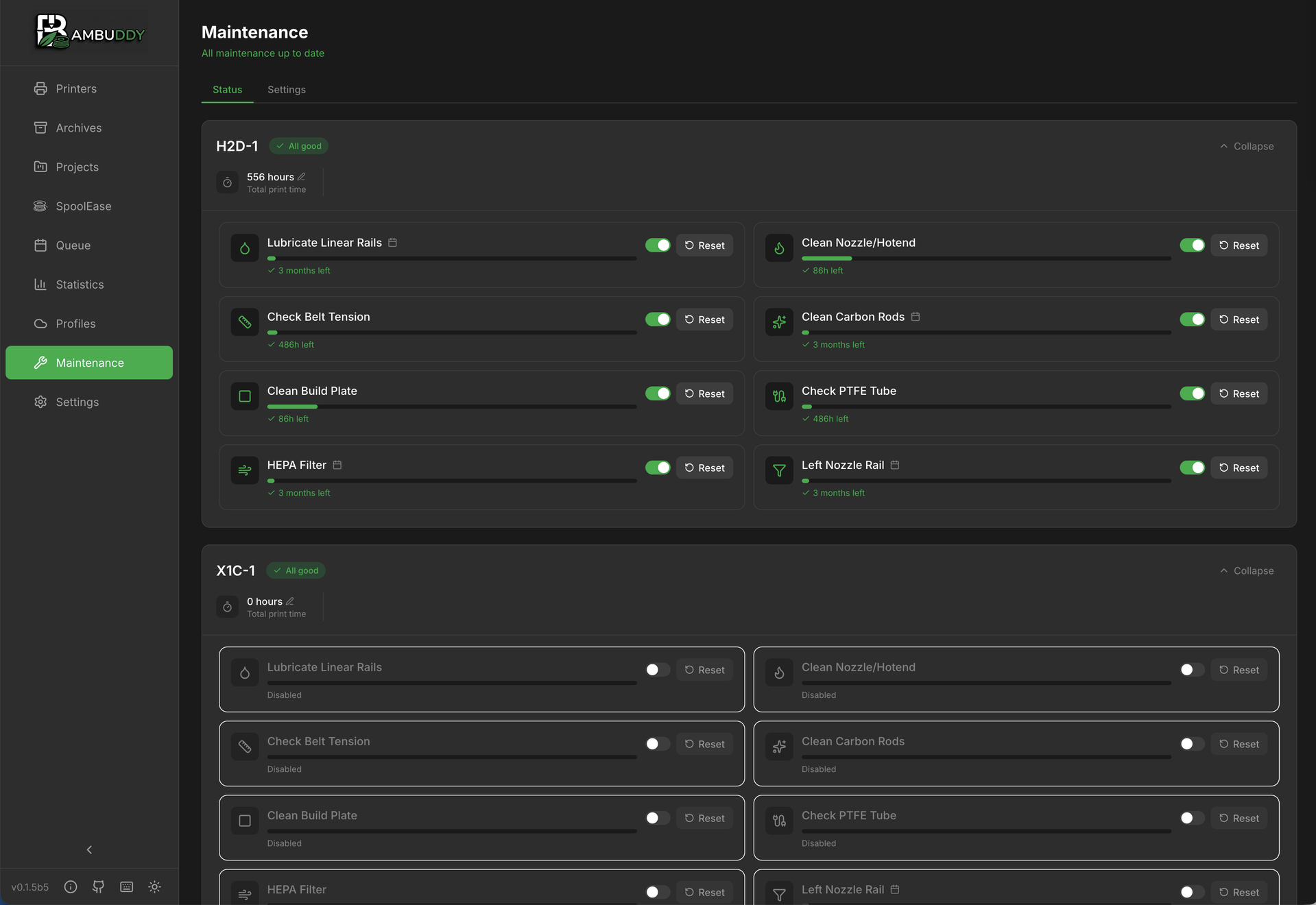
Task: Disable H2D-1 Check Belt Tension toggle
Action: [657, 319]
